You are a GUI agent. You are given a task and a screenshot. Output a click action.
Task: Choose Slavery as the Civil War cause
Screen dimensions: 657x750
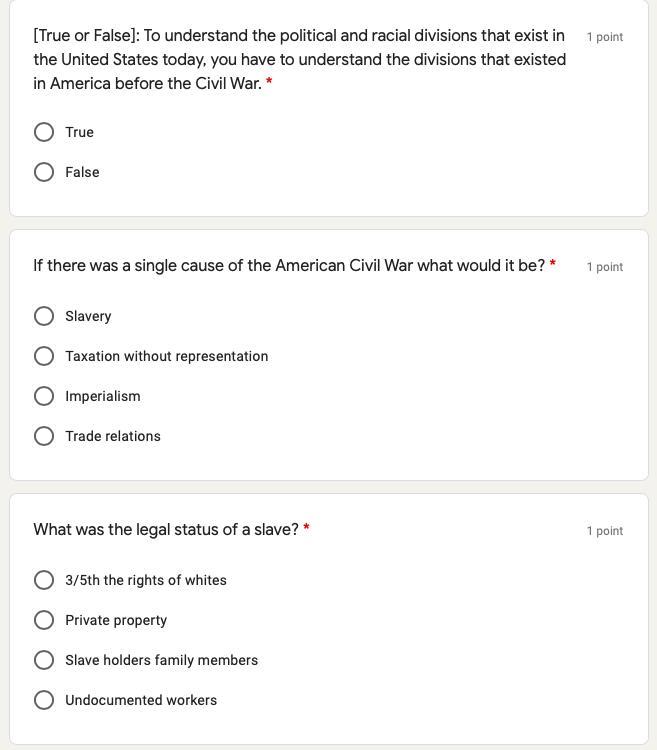click(x=44, y=316)
